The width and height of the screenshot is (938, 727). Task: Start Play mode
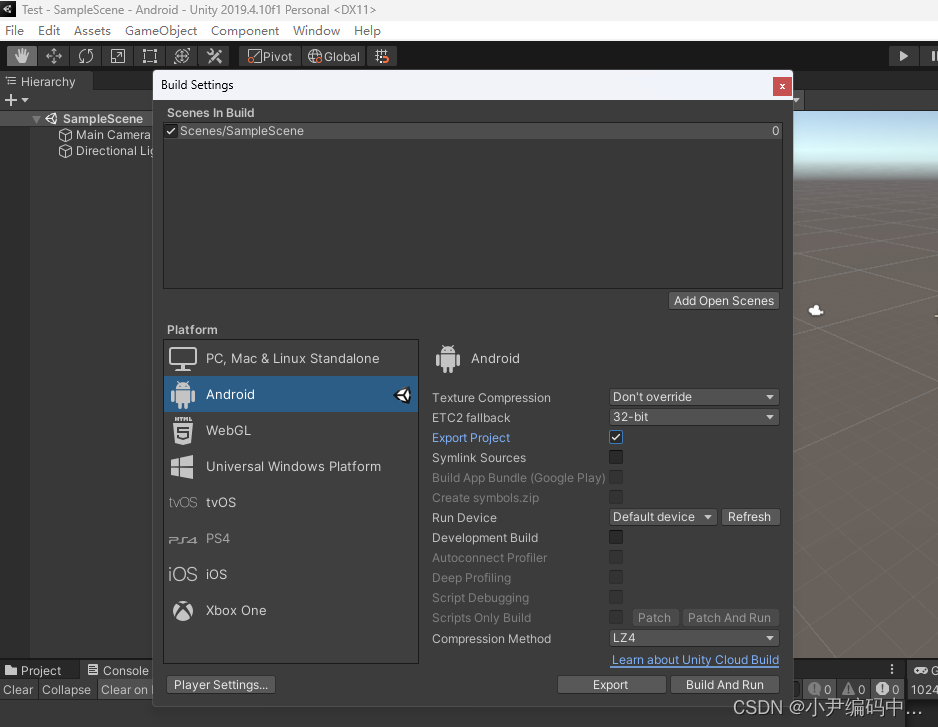(903, 56)
